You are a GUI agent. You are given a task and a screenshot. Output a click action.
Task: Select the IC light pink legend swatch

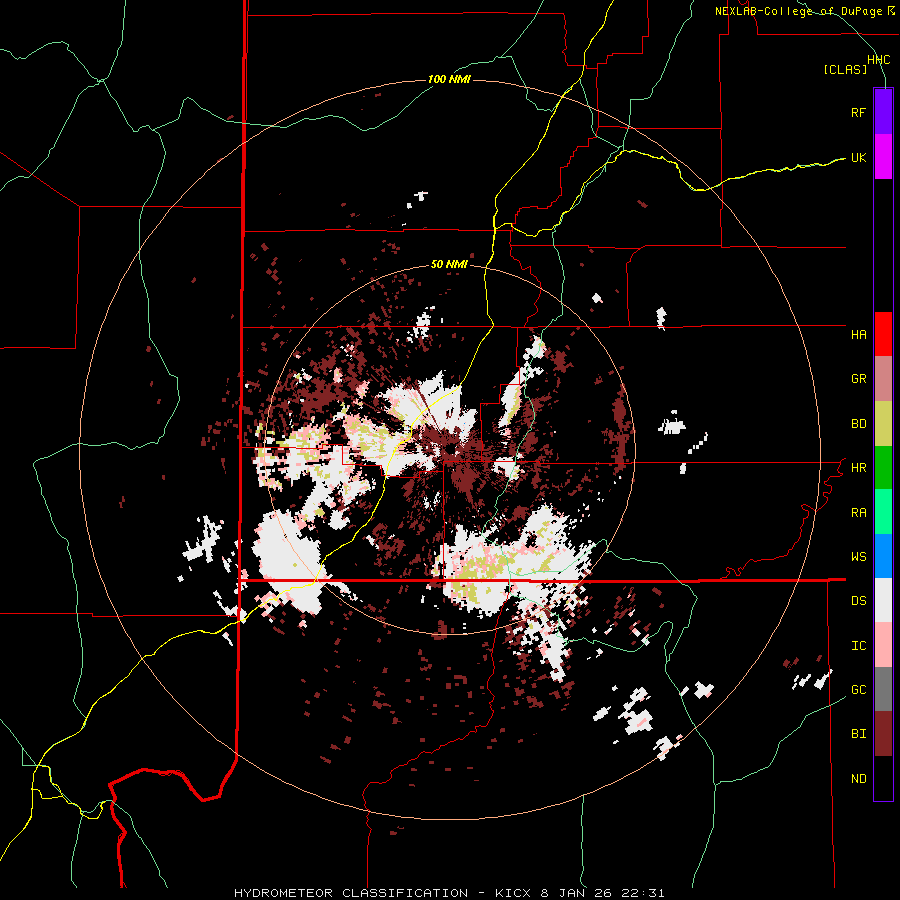coord(883,645)
